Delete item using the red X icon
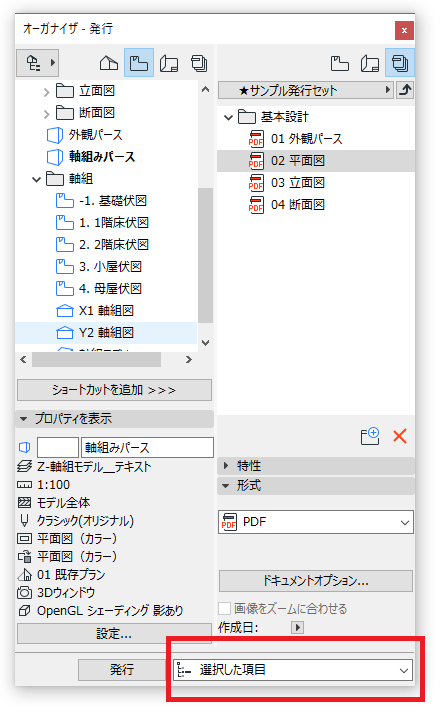The height and width of the screenshot is (716, 444). (400, 436)
